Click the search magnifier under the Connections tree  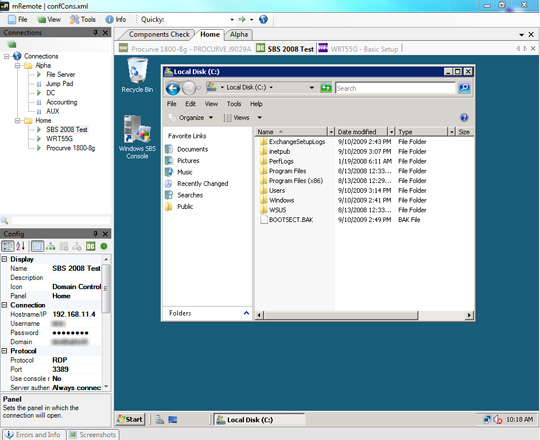(4, 220)
